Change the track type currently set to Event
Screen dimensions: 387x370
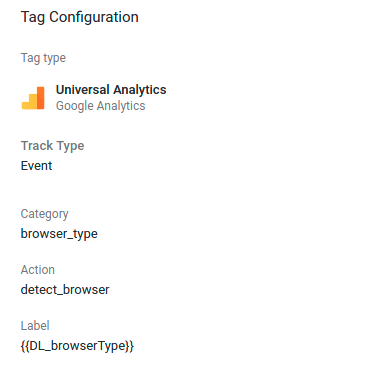pyautogui.click(x=36, y=166)
